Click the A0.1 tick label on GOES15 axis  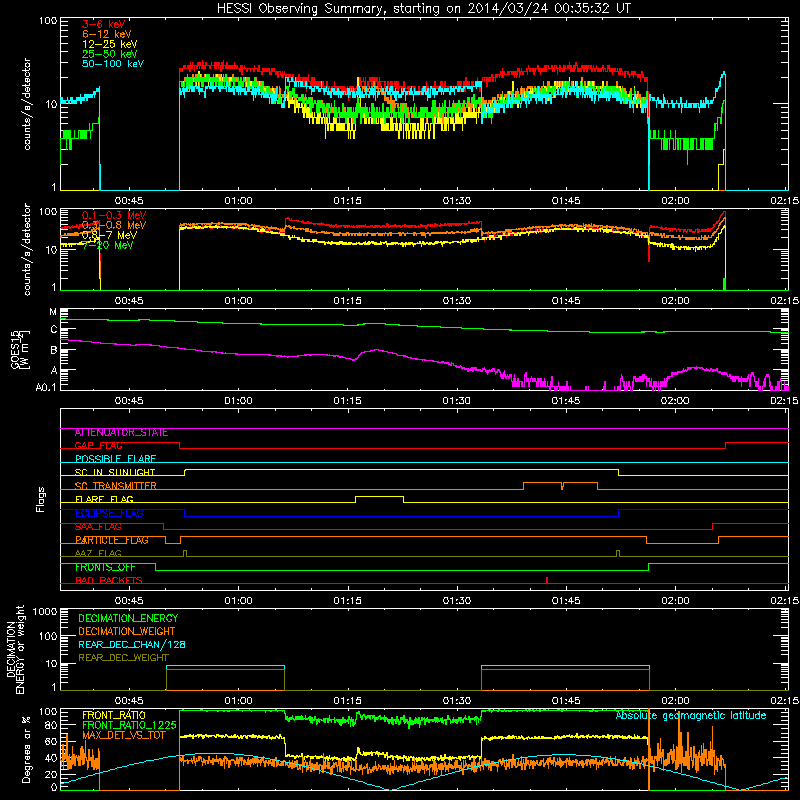click(45, 388)
